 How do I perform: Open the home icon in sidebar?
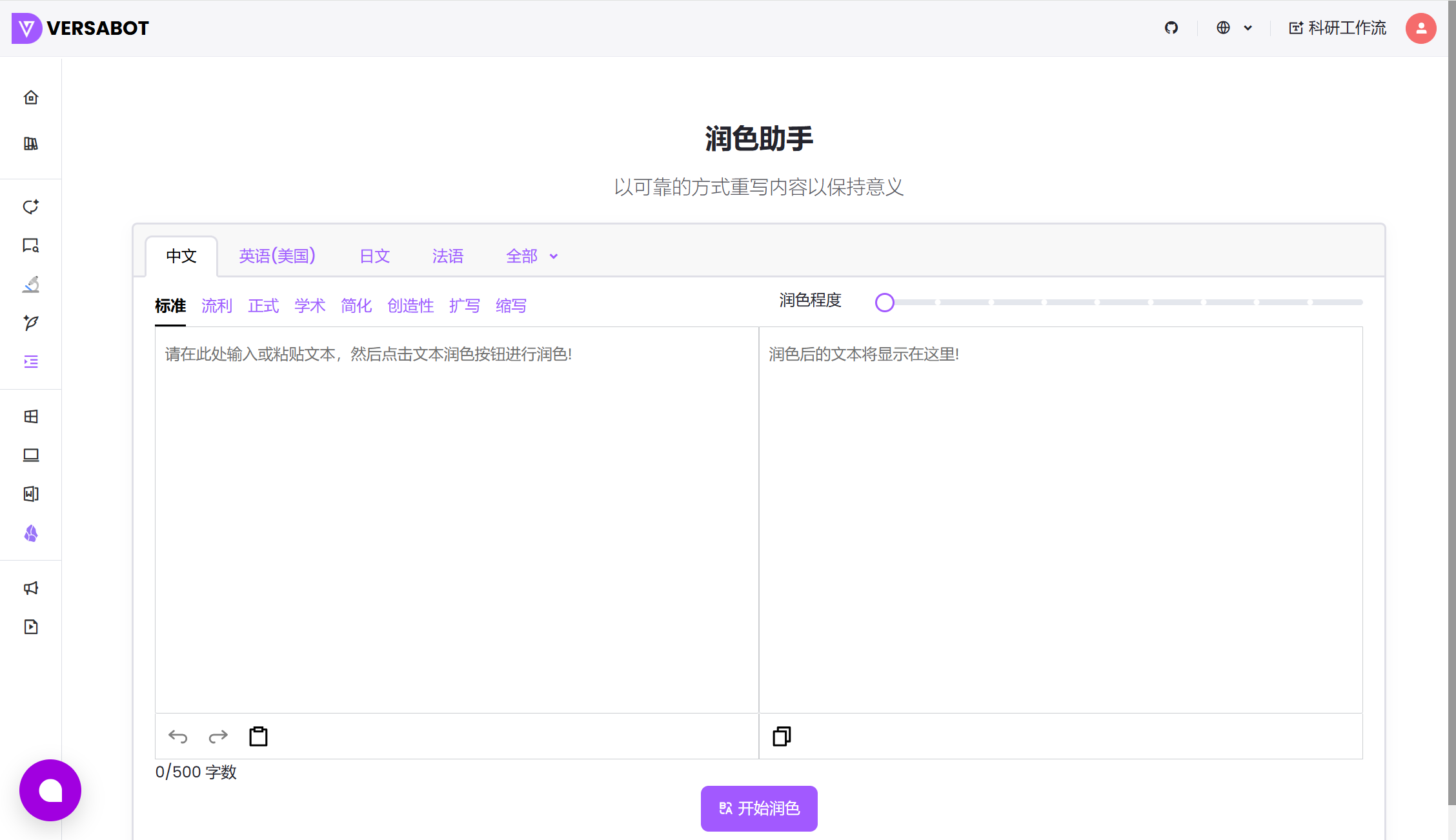[31, 97]
